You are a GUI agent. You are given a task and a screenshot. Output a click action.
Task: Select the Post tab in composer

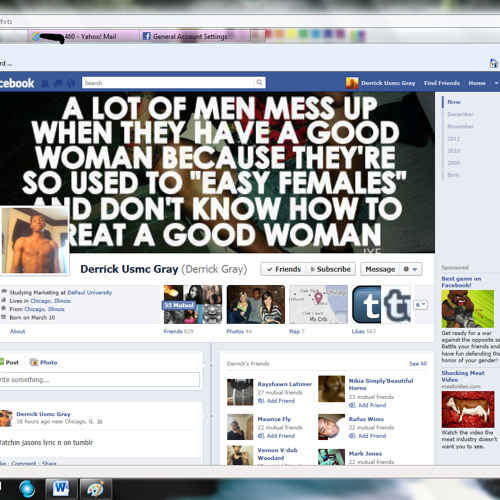[10, 362]
